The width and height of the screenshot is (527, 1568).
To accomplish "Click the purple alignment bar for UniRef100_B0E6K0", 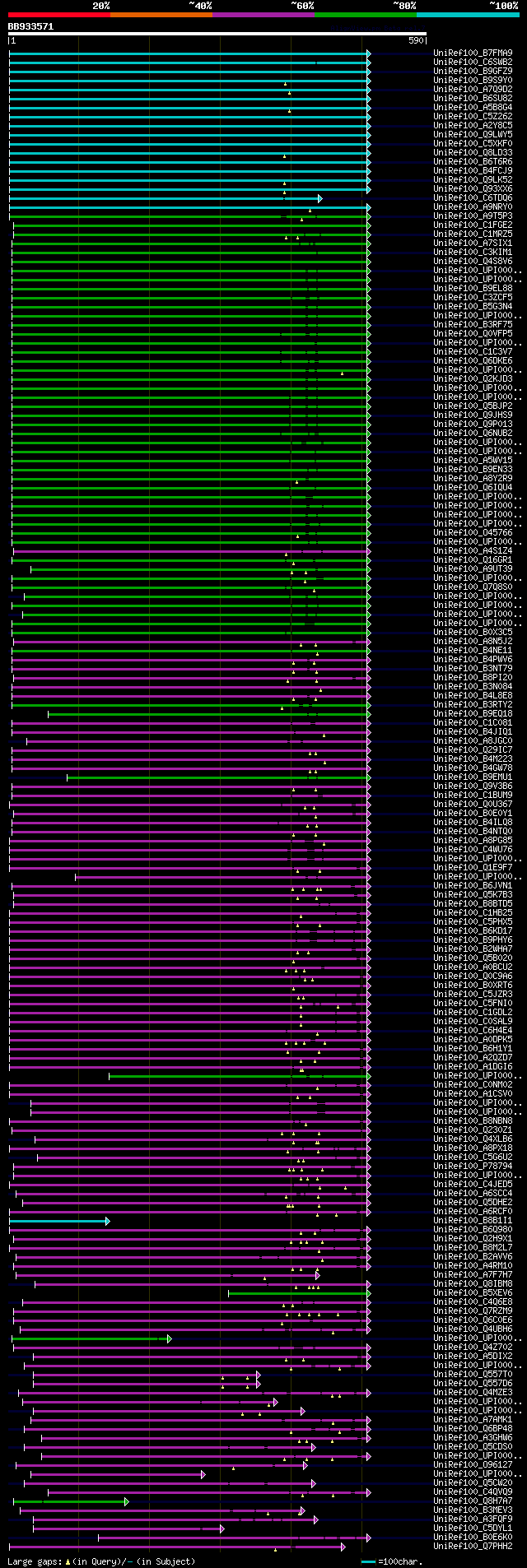I will pos(235,1538).
